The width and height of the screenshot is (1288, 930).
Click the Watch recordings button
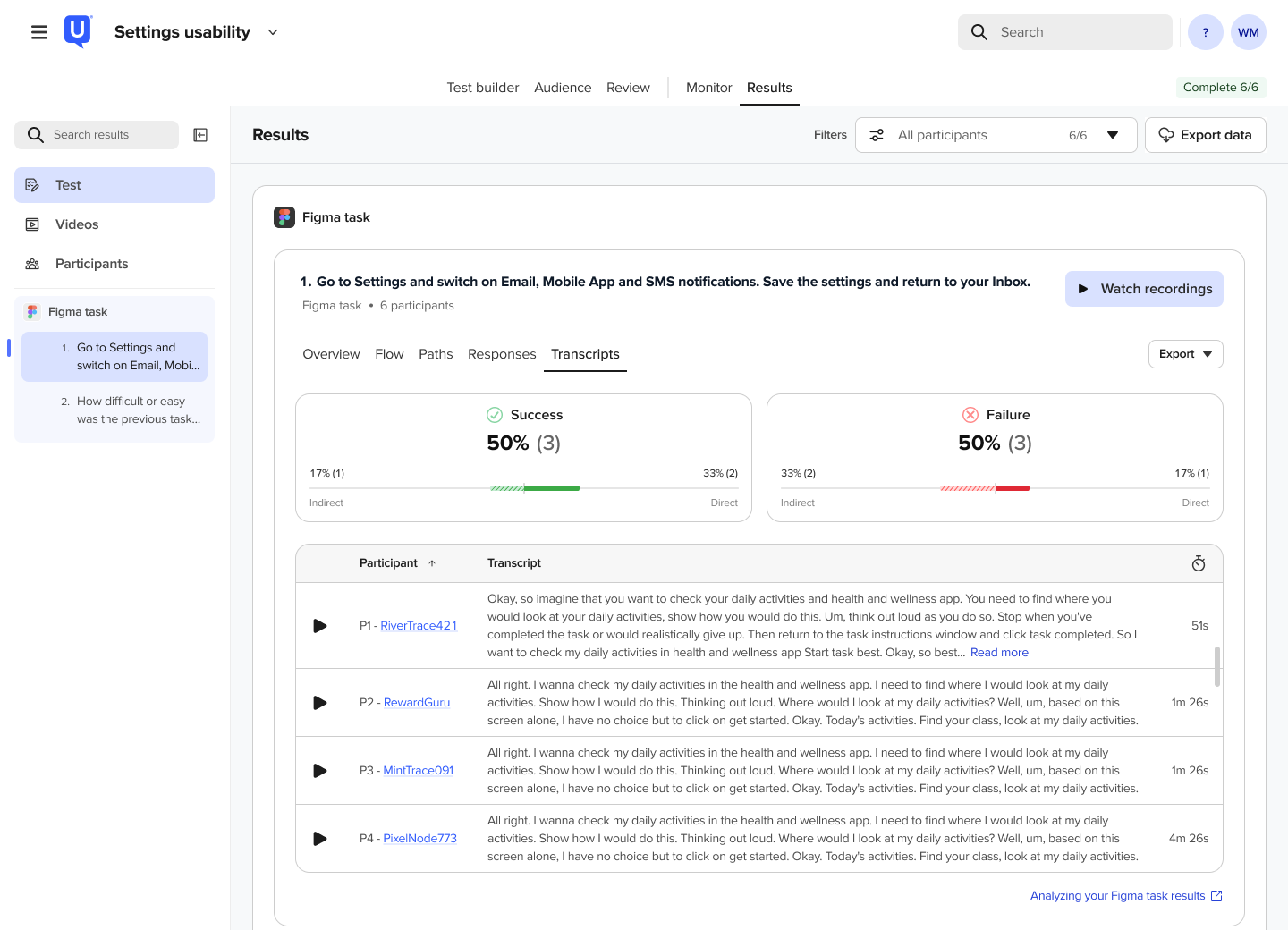pos(1144,289)
